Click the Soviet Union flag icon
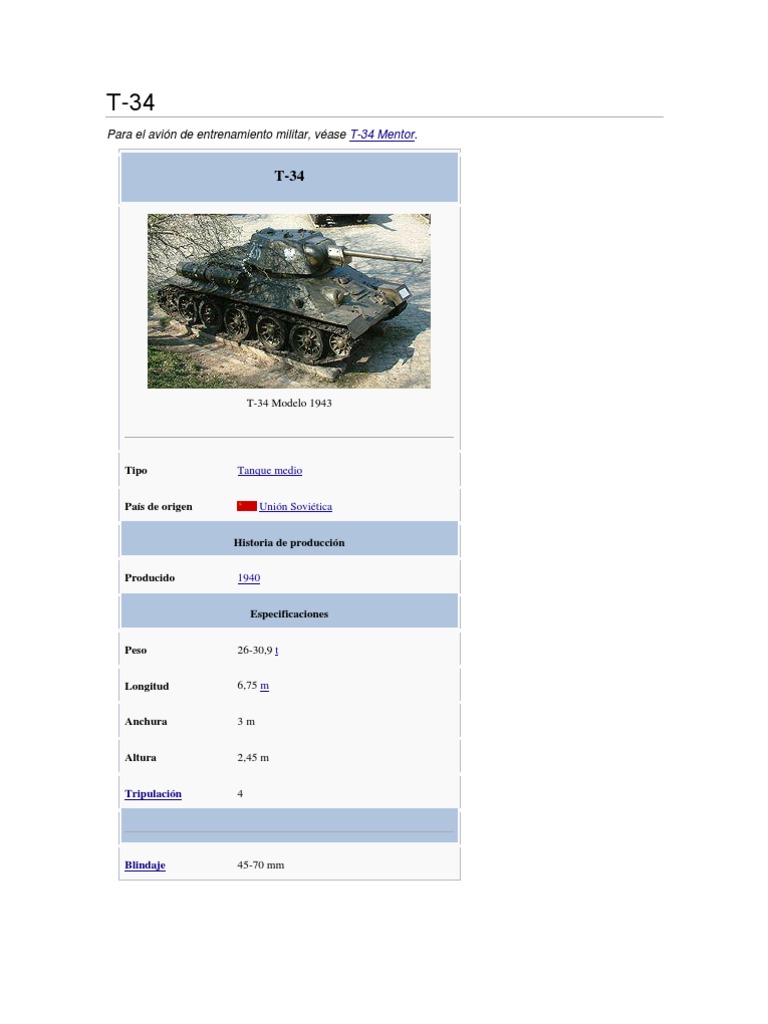Viewport: 768px width, 1024px height. tap(247, 506)
